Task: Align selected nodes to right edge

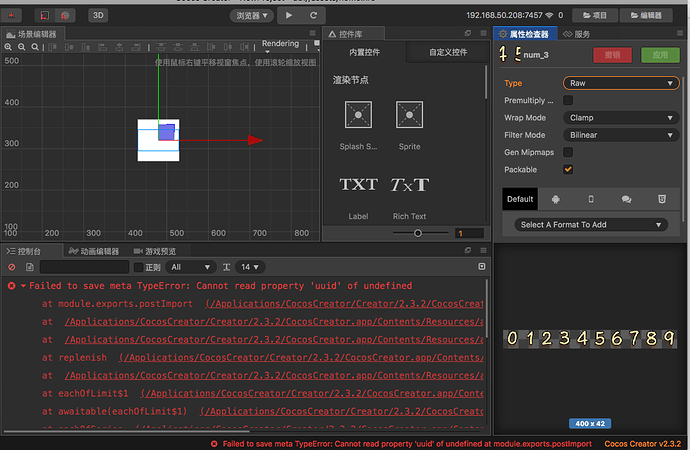Action: 136,47
